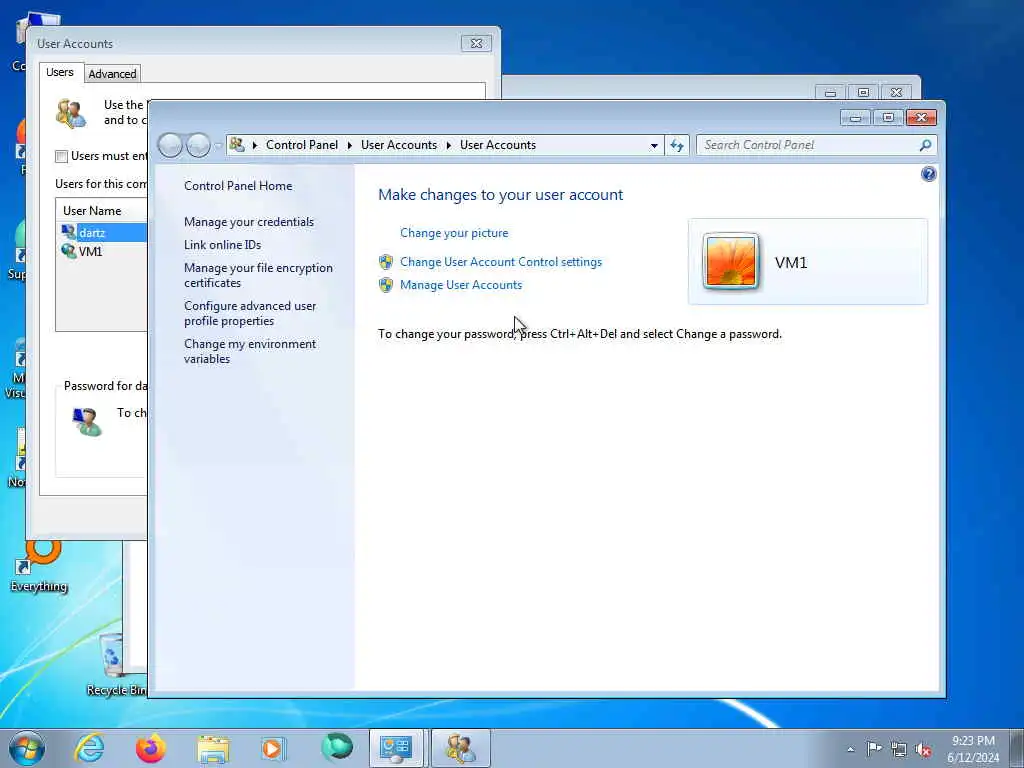Open the Start menu

27,748
